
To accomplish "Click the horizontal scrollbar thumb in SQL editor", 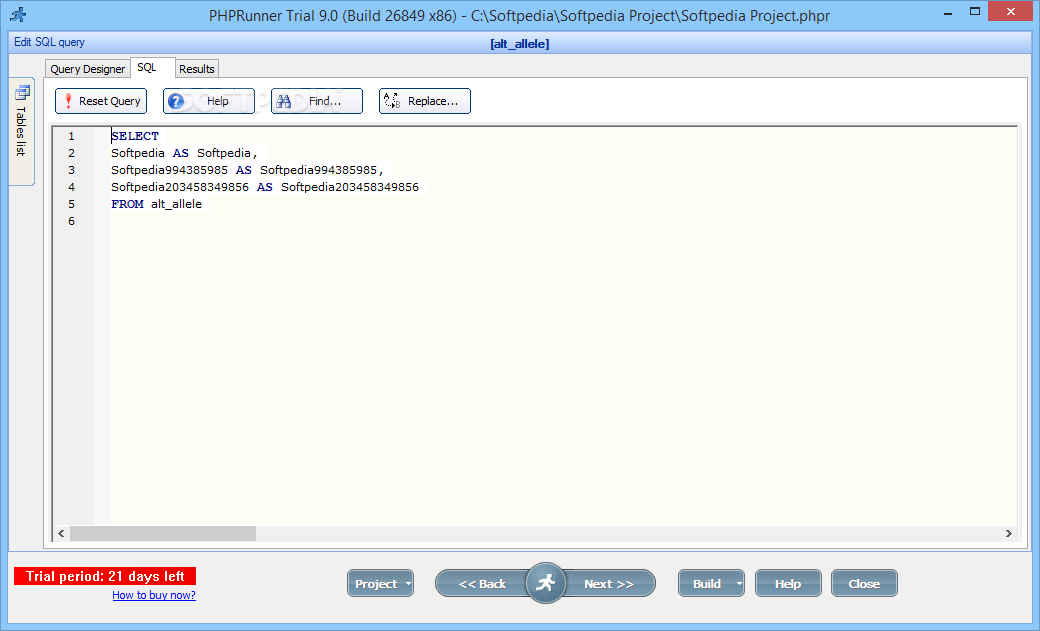I will (x=162, y=533).
